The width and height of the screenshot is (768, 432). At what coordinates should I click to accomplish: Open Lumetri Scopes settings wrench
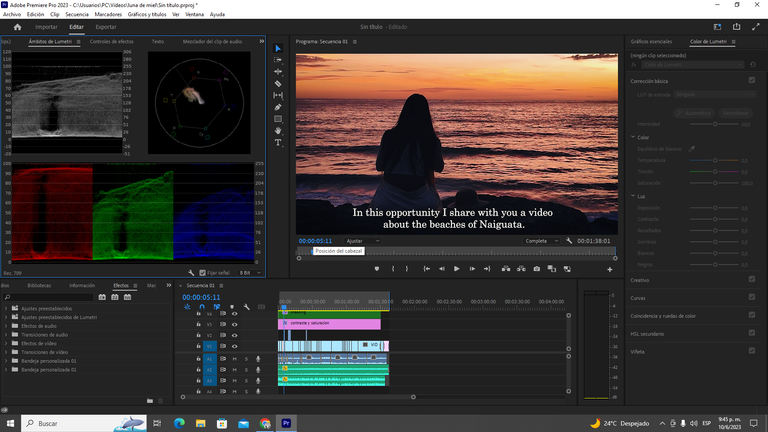point(191,273)
